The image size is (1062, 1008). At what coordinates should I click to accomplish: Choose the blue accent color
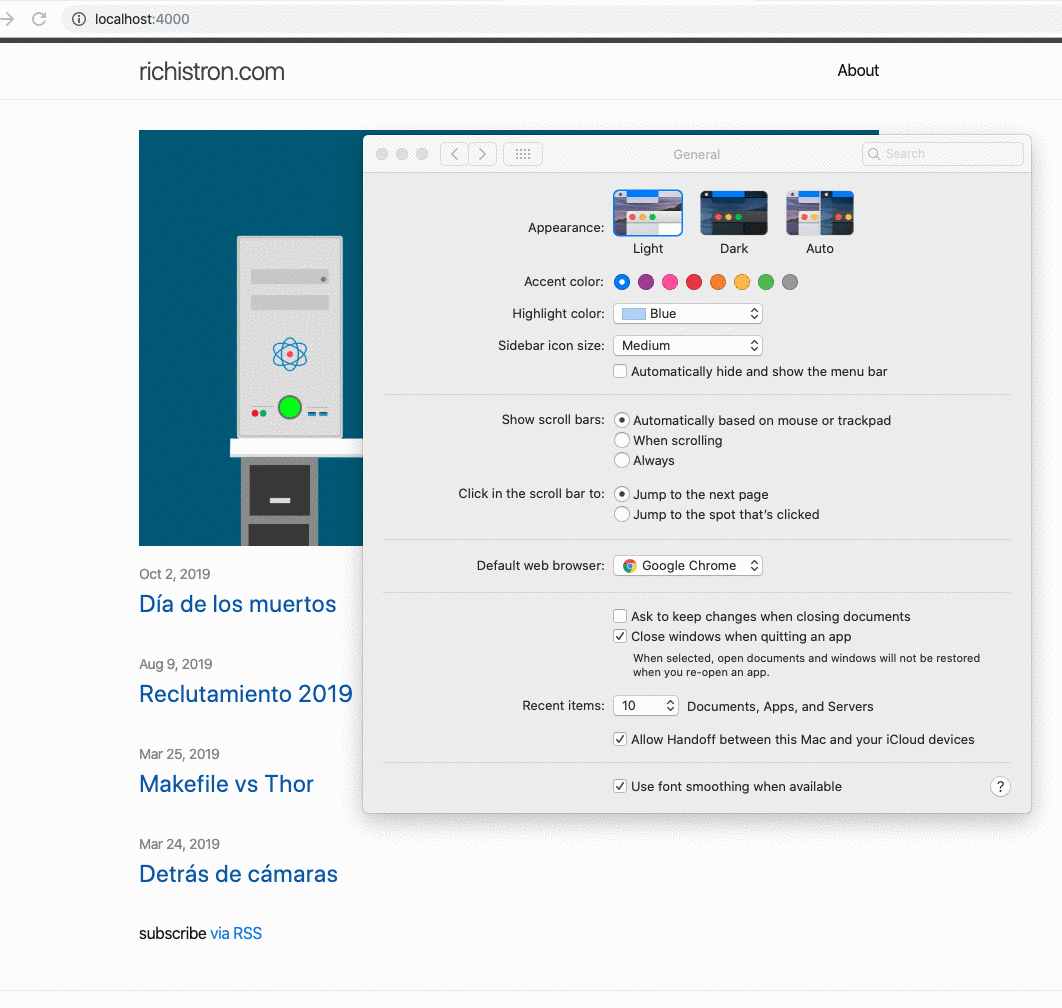[622, 282]
